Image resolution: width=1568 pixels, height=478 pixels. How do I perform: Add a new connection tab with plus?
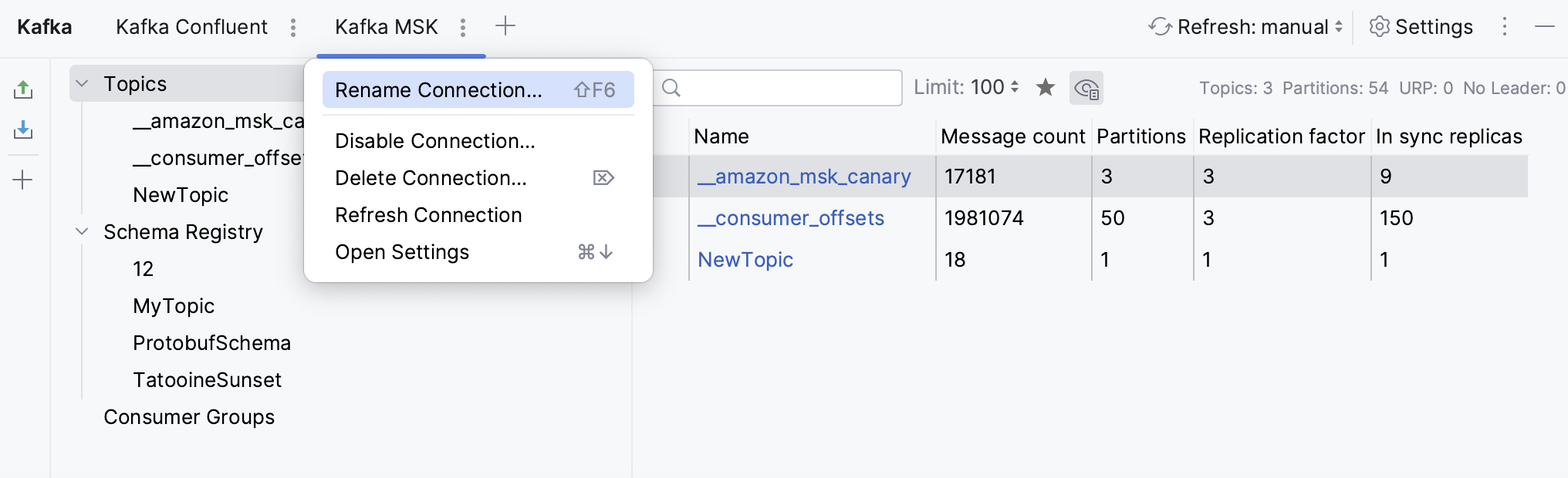[505, 26]
